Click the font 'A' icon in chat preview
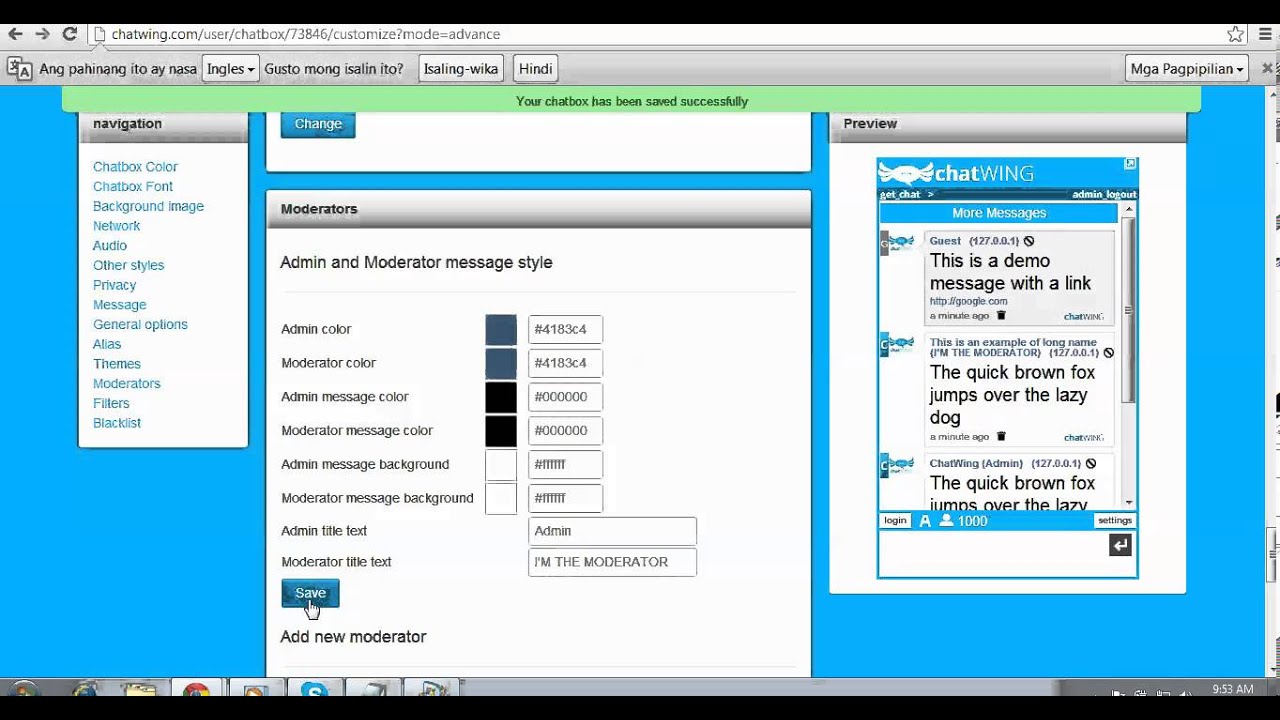Image resolution: width=1280 pixels, height=720 pixels. tap(925, 521)
